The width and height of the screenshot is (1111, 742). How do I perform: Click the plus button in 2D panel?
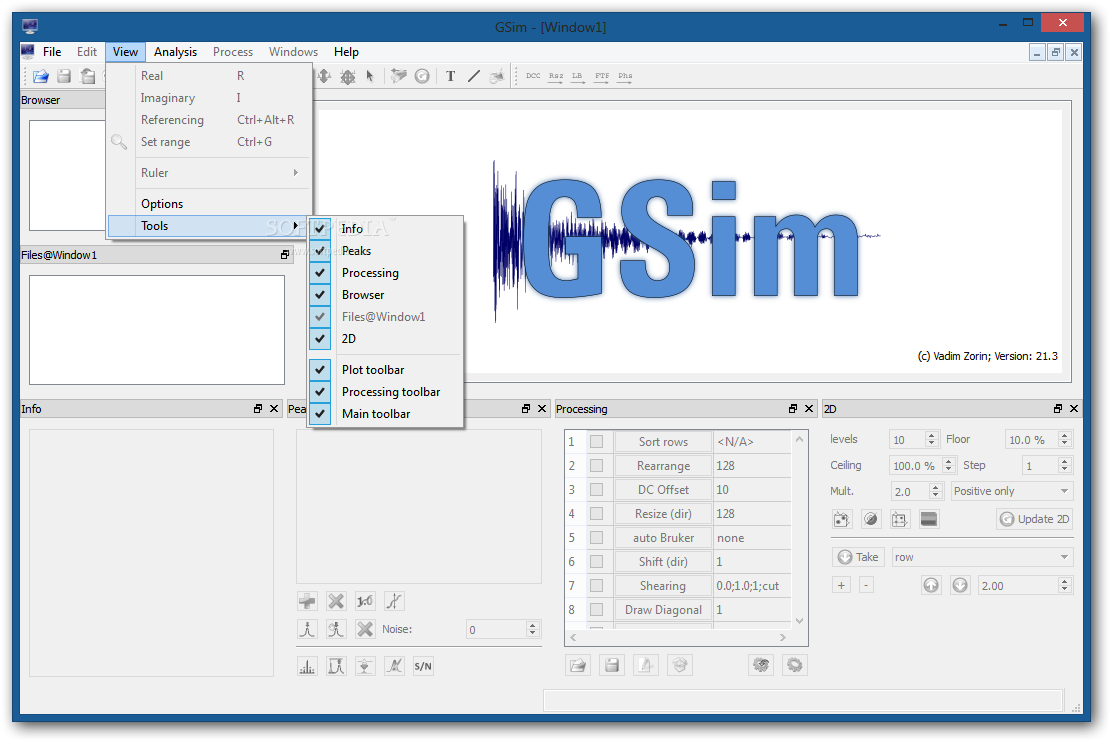(x=841, y=585)
